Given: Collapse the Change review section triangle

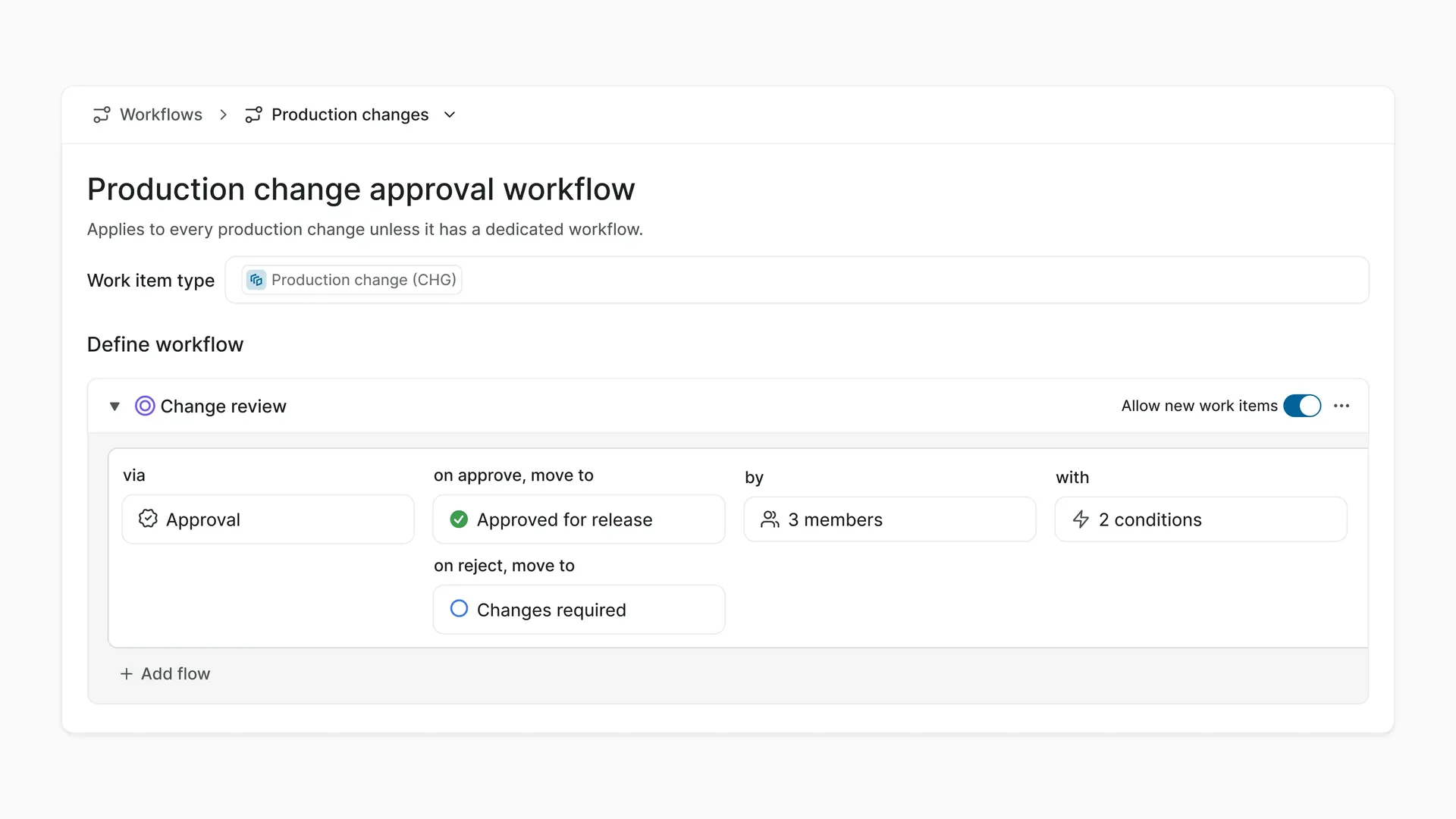Looking at the screenshot, I should pyautogui.click(x=115, y=406).
